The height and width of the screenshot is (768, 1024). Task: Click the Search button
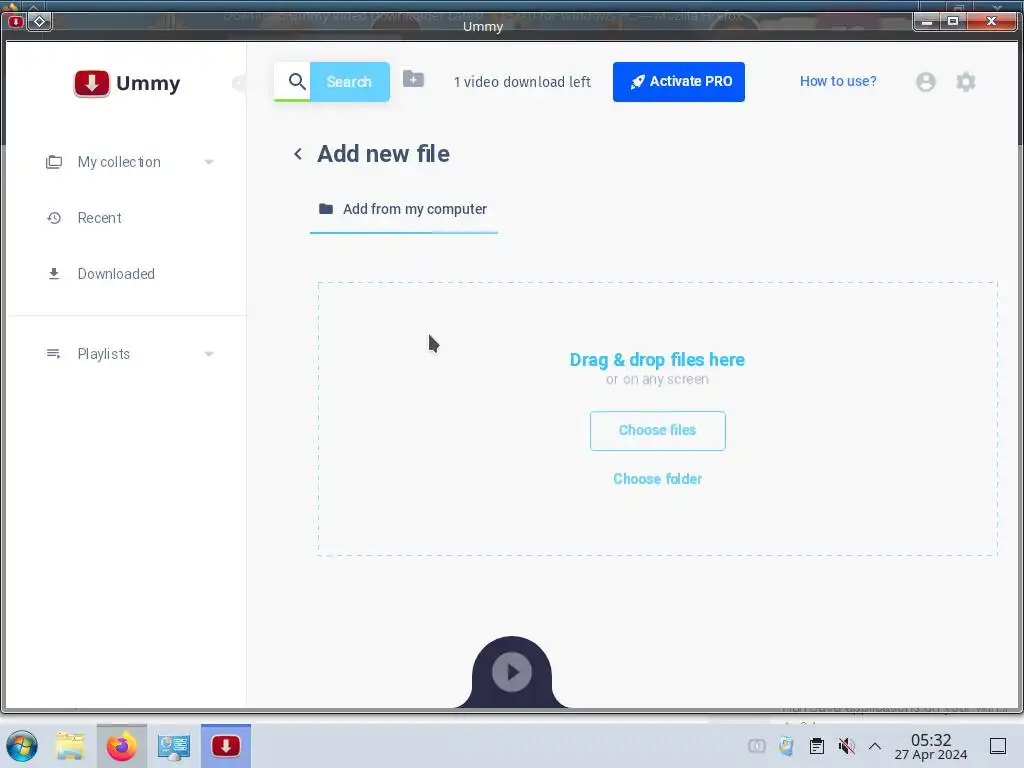tap(349, 82)
